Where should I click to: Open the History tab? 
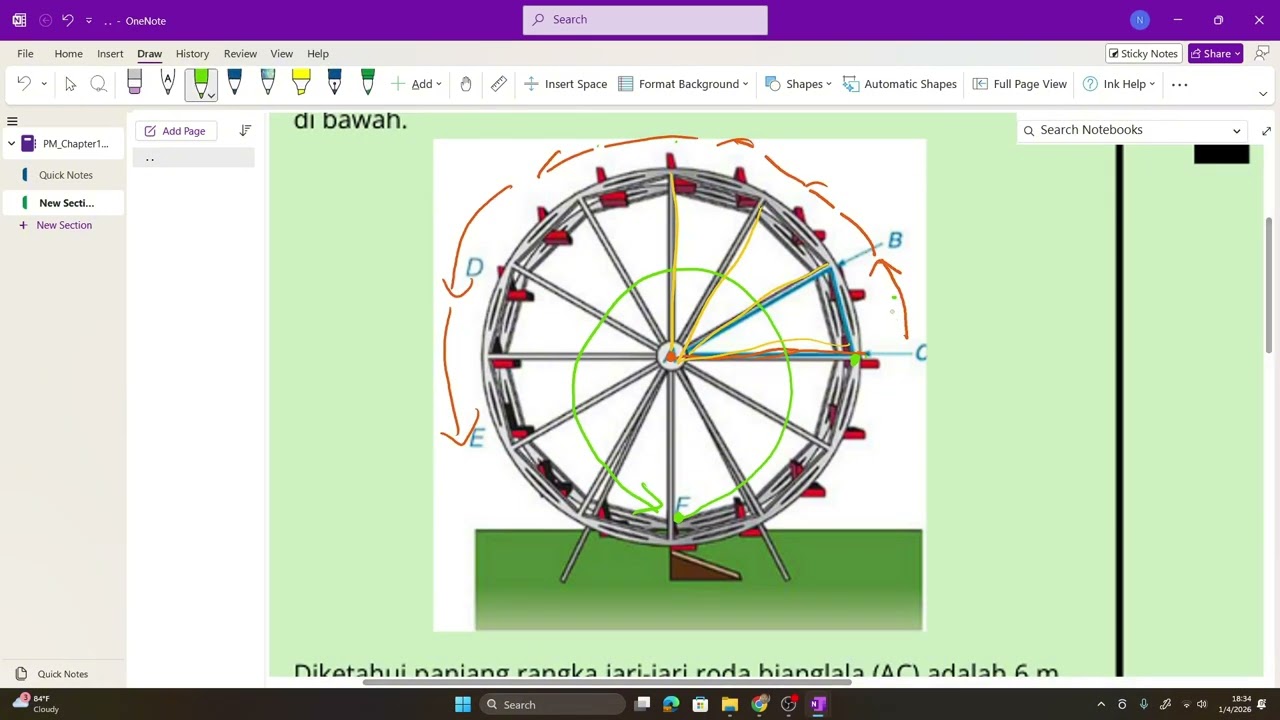point(192,53)
